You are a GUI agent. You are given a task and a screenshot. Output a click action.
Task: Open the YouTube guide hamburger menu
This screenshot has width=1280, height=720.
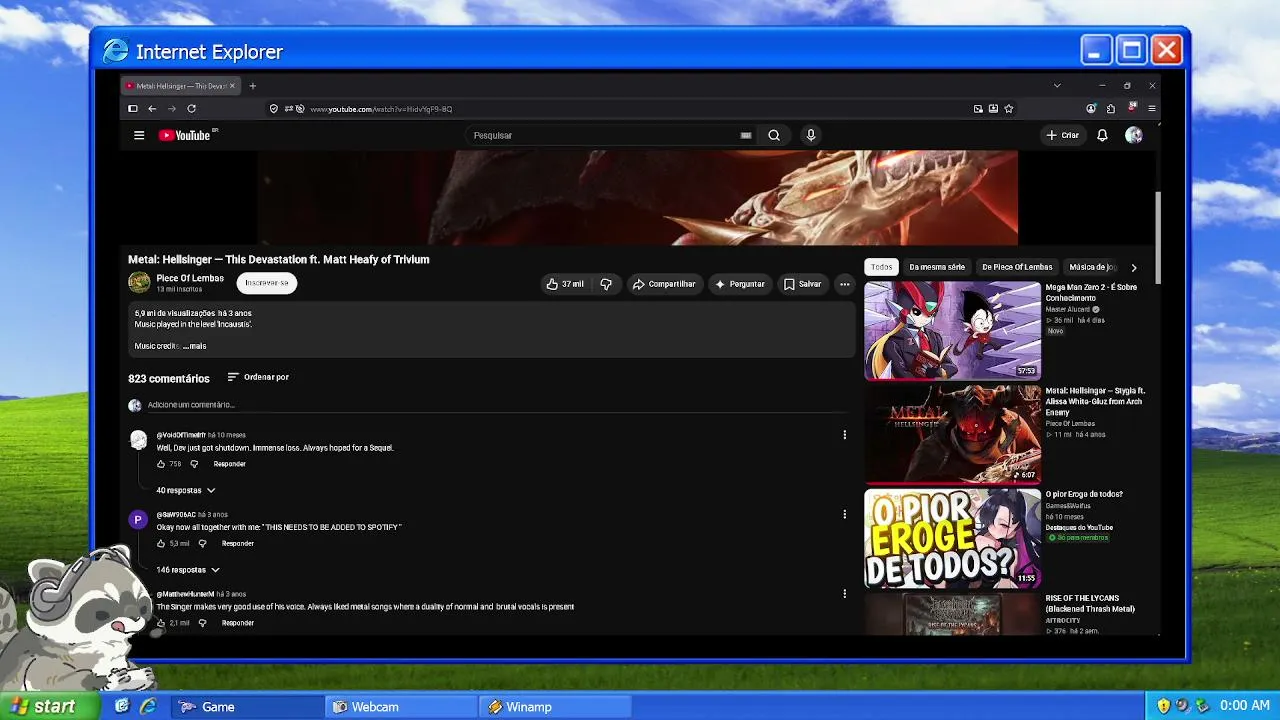[139, 135]
